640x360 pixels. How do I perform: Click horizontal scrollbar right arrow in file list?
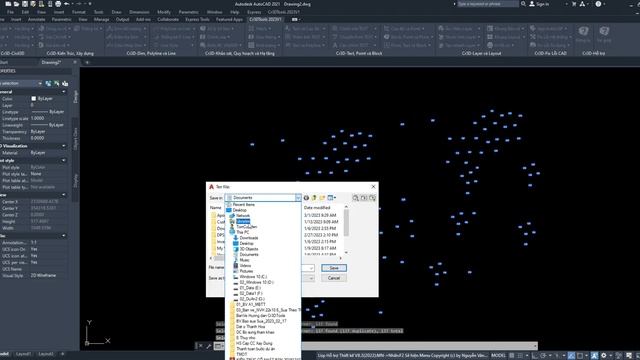pyautogui.click(x=340, y=258)
